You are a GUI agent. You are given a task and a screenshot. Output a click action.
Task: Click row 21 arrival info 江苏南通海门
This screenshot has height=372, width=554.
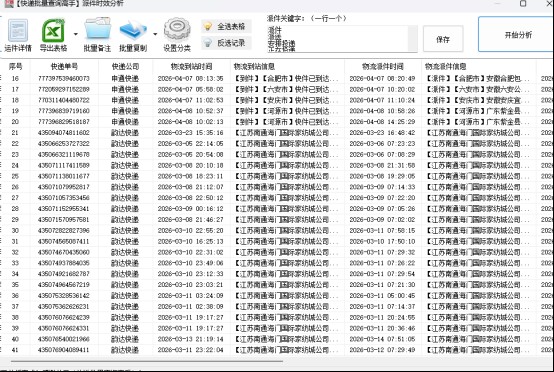tap(287, 133)
